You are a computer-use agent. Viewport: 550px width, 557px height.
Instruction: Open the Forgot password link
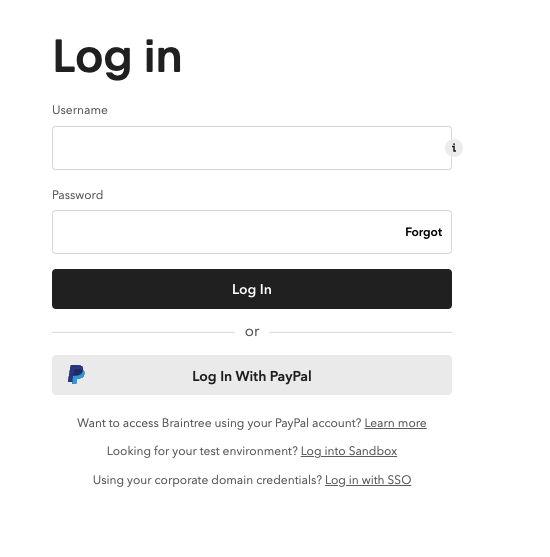[x=424, y=232]
